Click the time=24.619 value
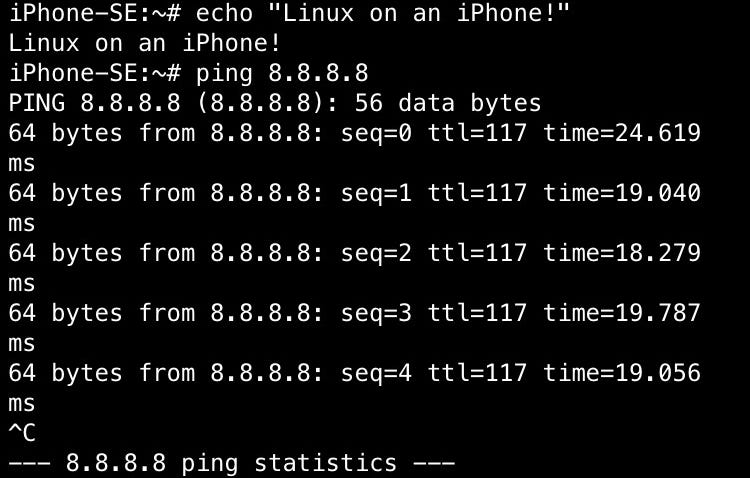Viewport: 750px width, 478px height. [x=621, y=133]
